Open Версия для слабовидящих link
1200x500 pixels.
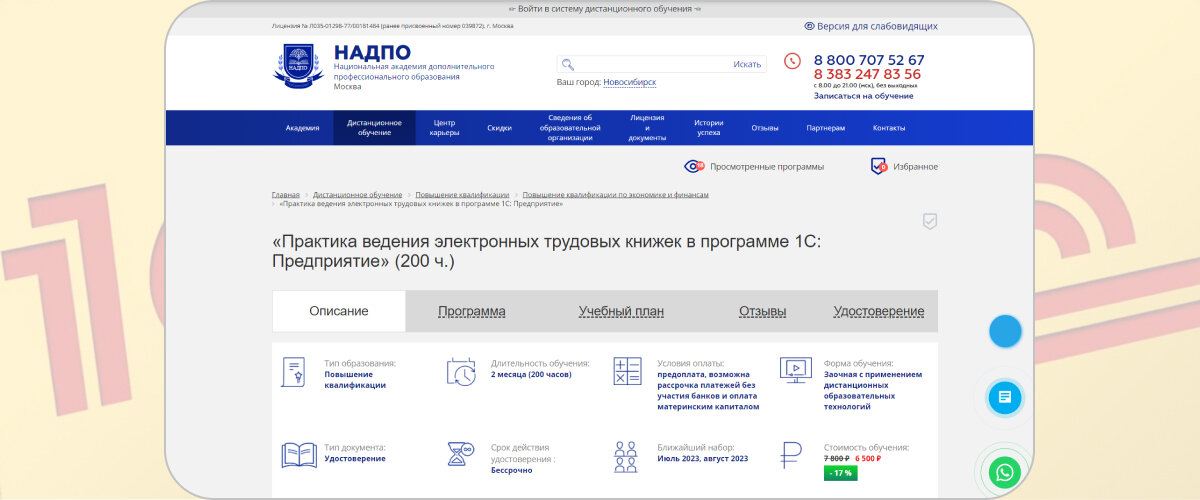[877, 27]
